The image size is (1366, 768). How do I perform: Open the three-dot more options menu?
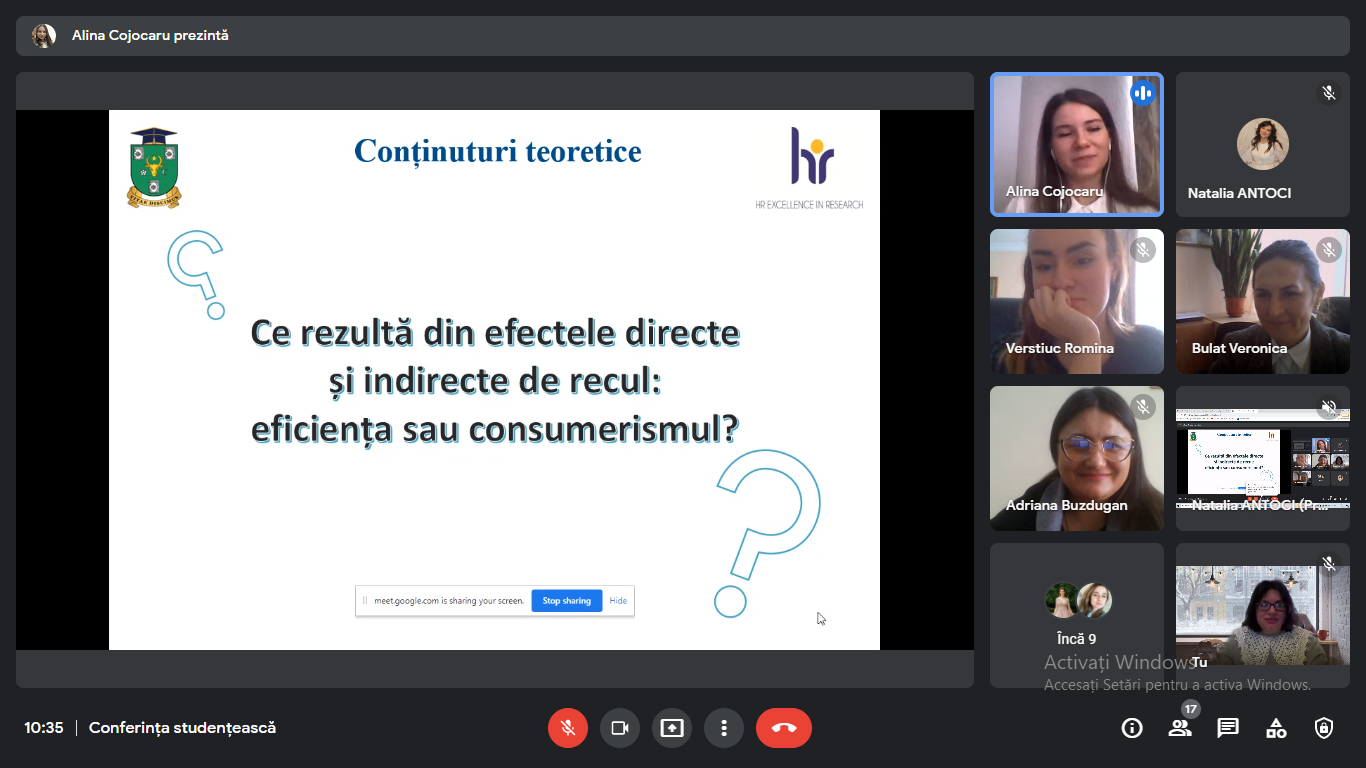(724, 728)
